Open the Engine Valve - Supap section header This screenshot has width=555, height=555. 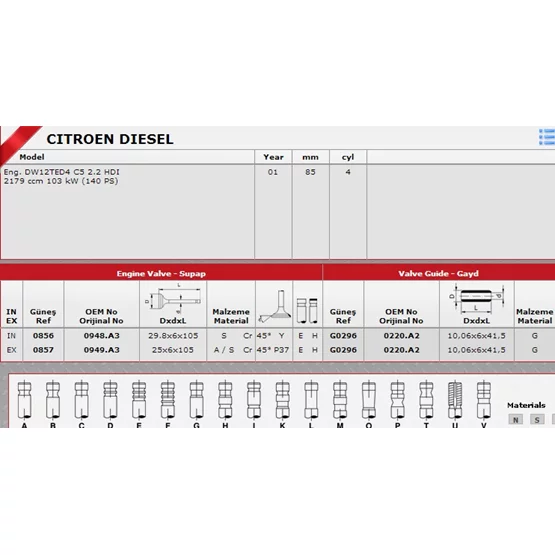pos(161,273)
